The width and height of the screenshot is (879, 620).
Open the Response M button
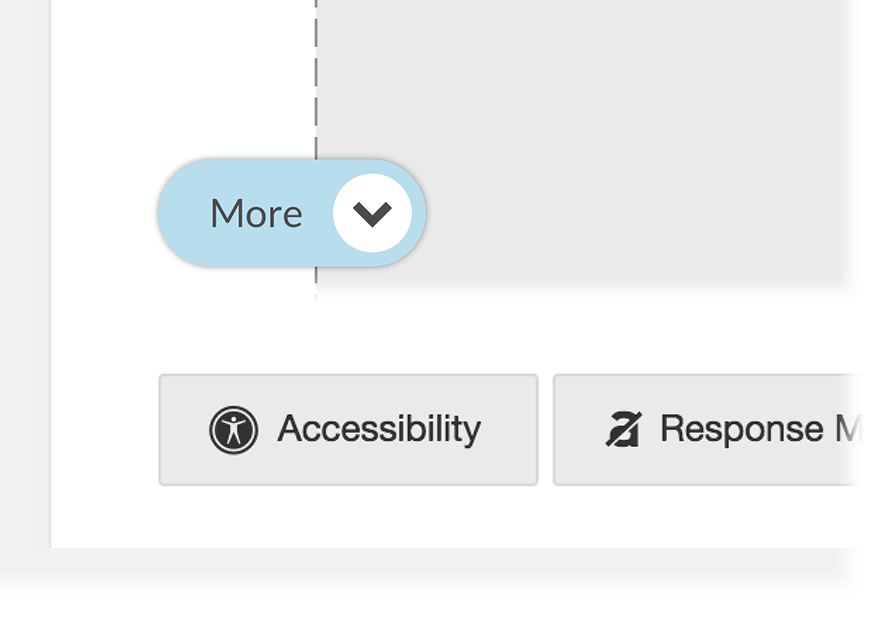pyautogui.click(x=708, y=430)
